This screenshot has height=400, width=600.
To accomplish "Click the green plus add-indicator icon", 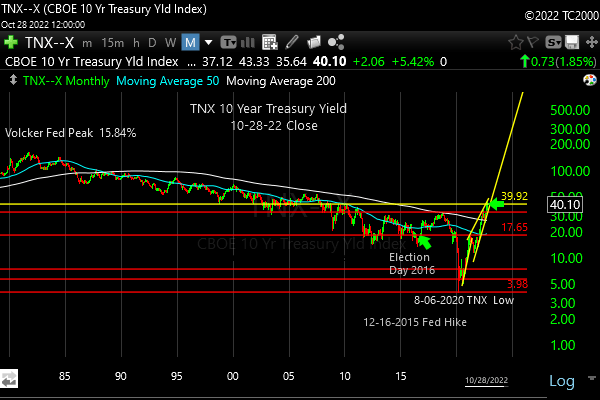I will pos(11,43).
